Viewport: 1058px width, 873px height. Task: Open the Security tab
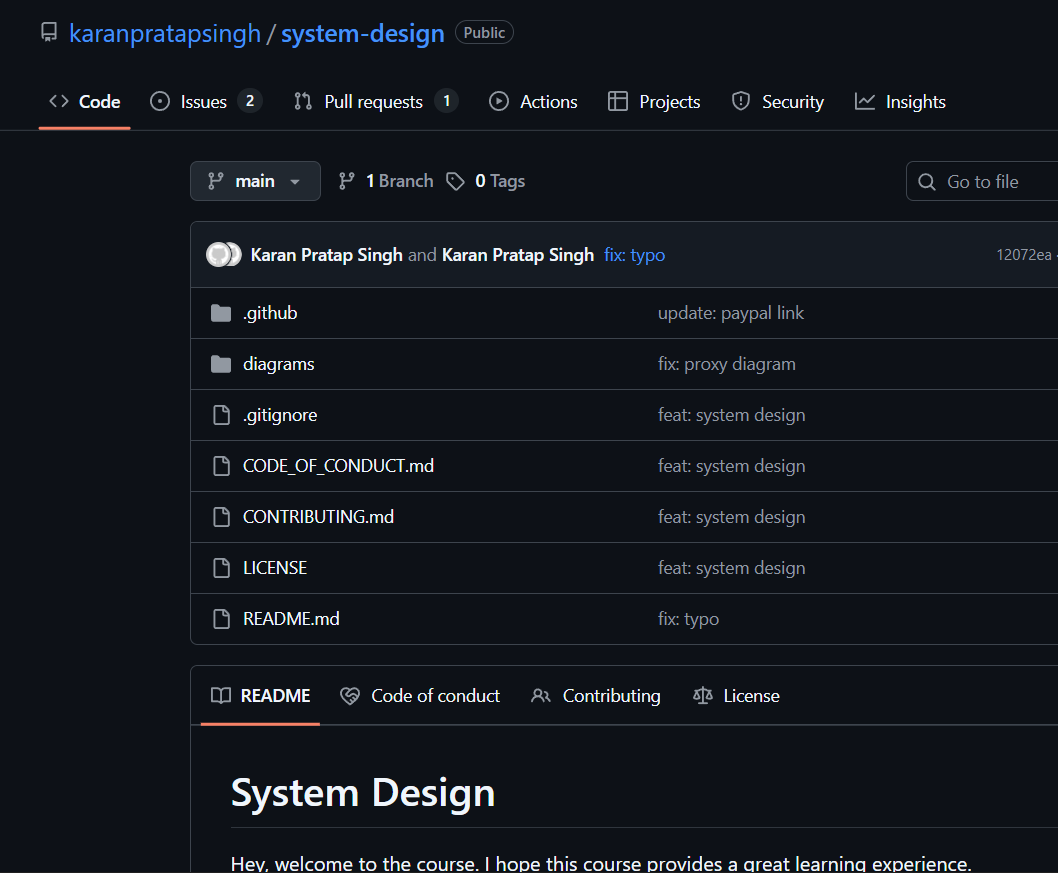[777, 102]
